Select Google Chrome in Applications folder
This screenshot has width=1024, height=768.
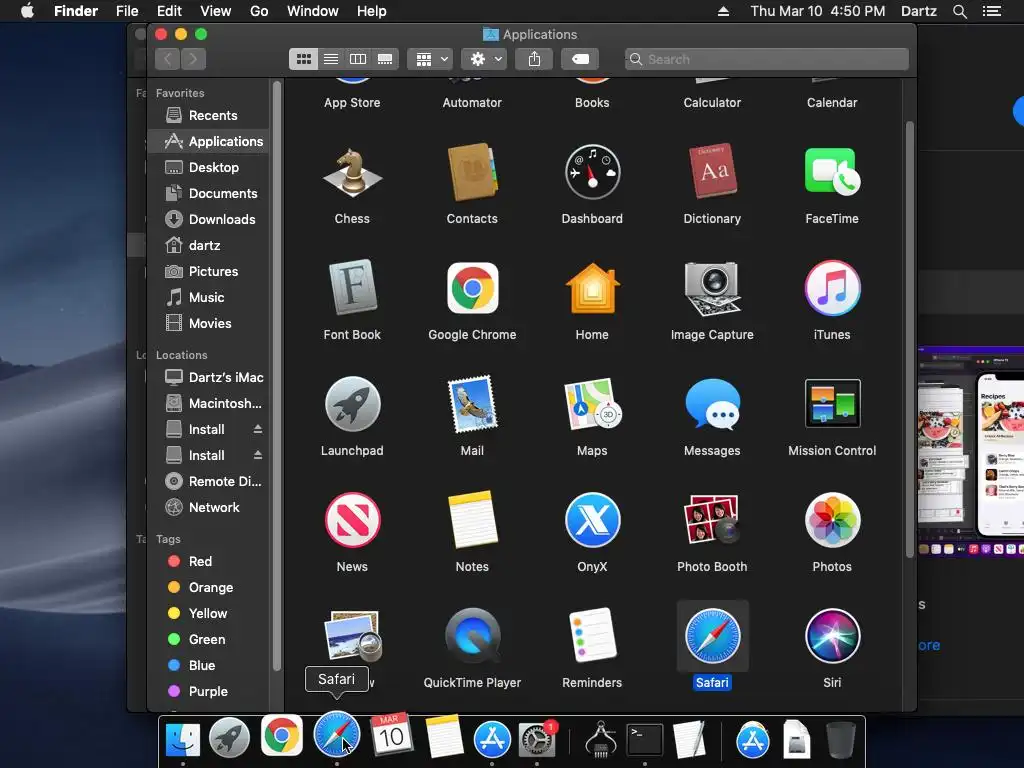[472, 288]
